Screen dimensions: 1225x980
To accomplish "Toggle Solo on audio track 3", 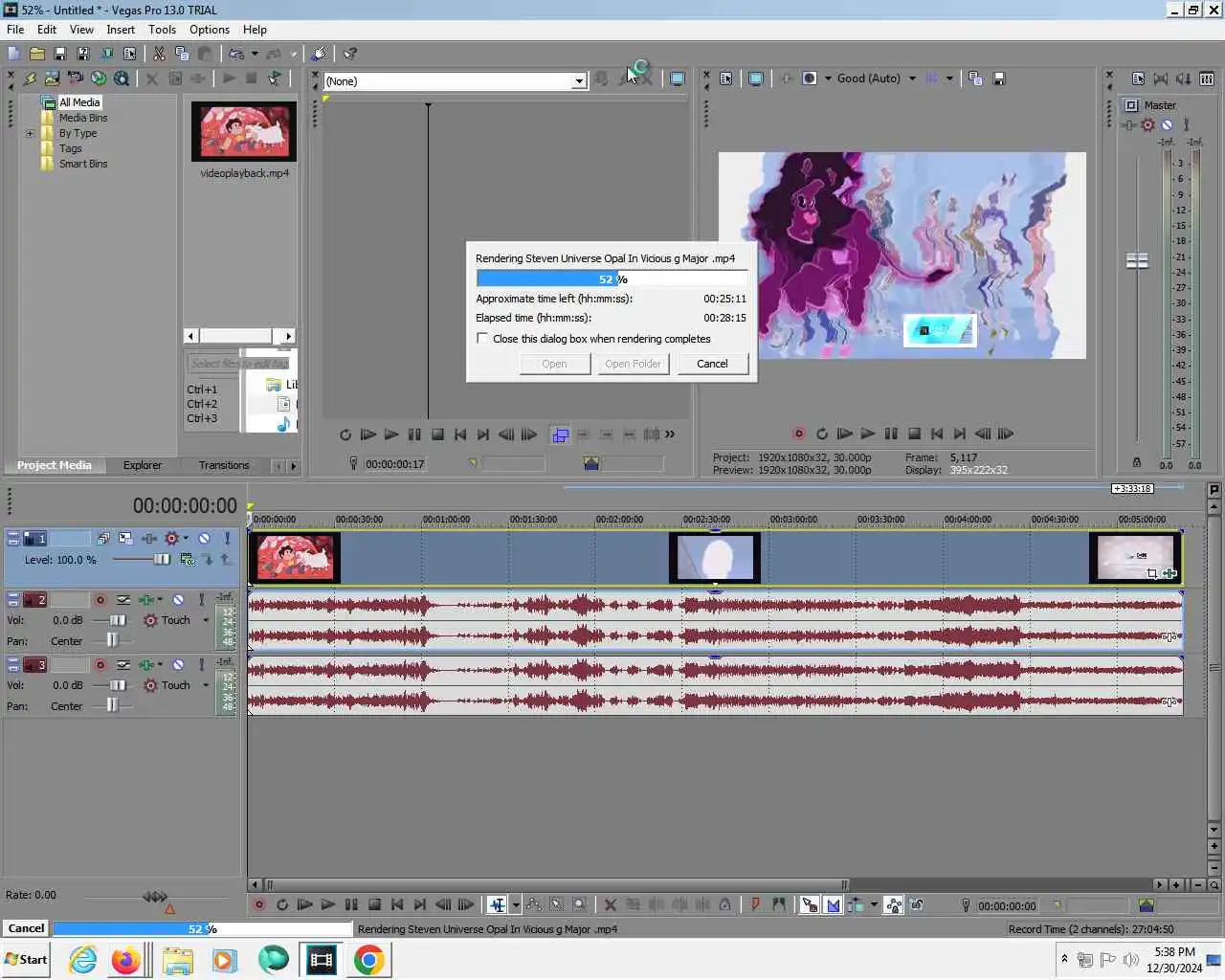I will (201, 665).
